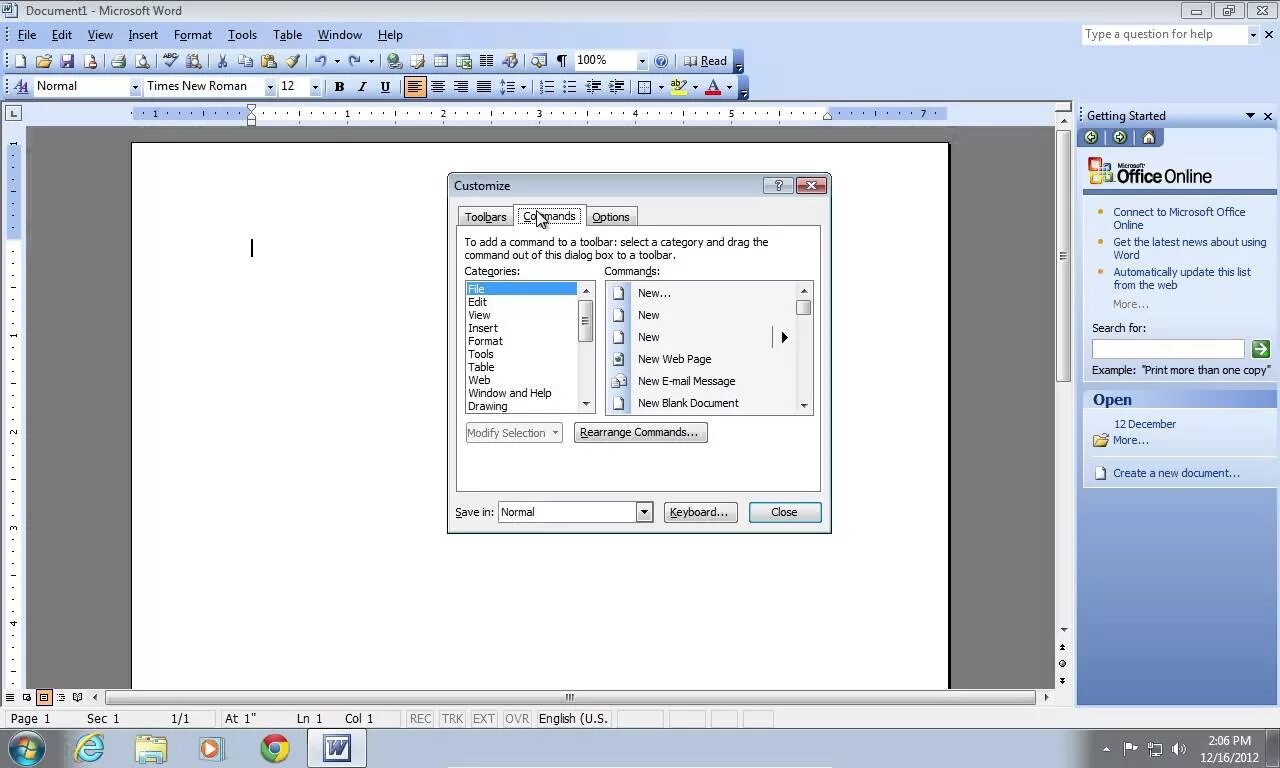This screenshot has width=1280, height=768.
Task: Open Internet Explorer from the taskbar
Action: pos(89,748)
